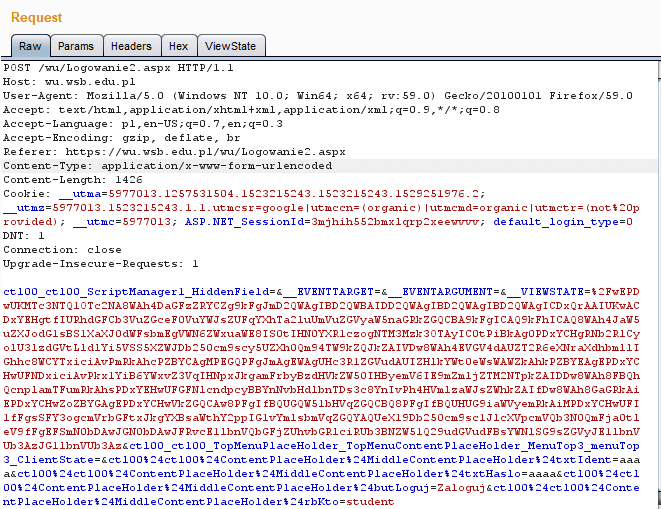Click the Zaloguj value in request body

click(461, 487)
